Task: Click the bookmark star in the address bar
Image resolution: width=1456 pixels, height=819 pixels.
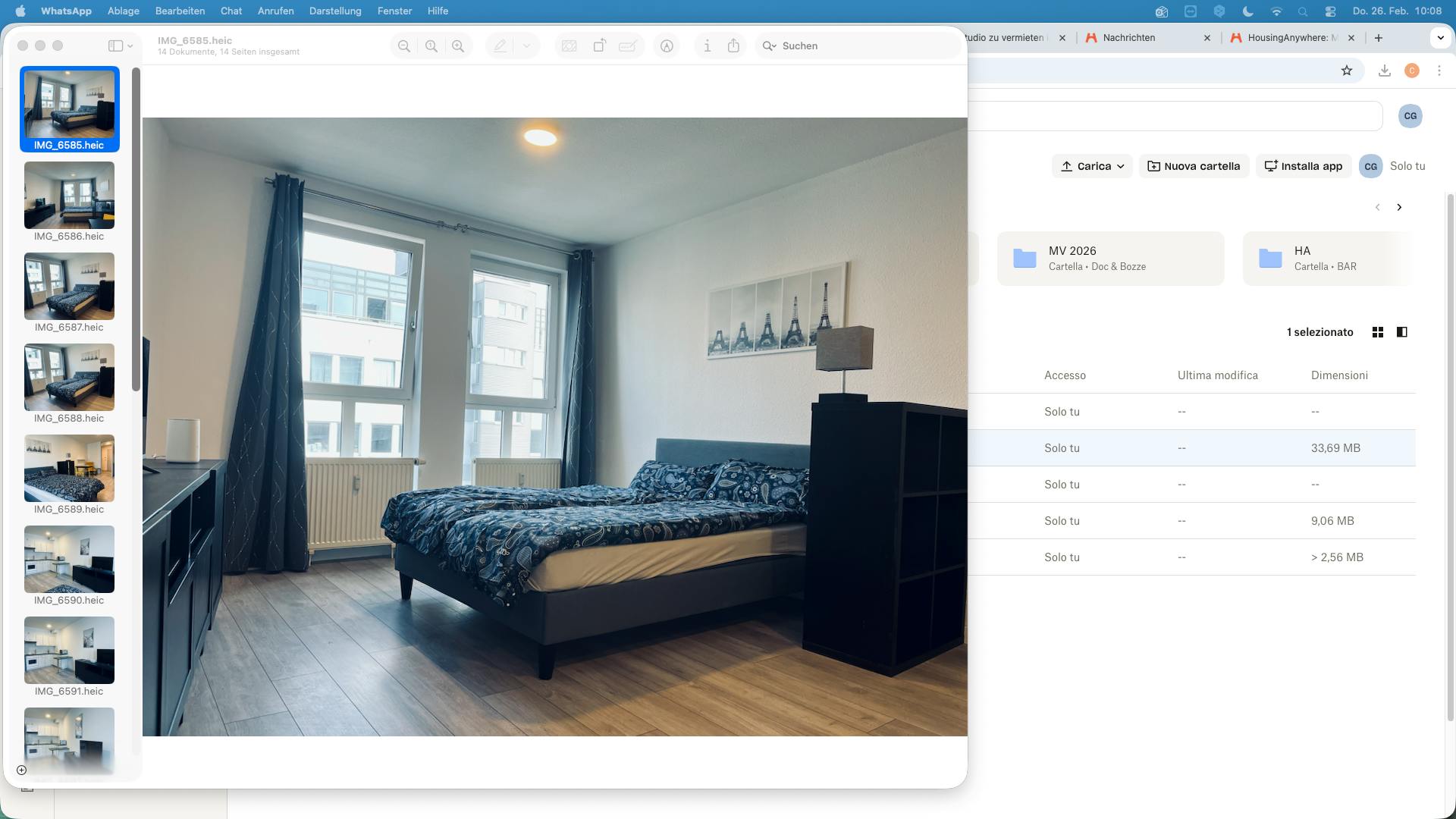Action: point(1348,70)
